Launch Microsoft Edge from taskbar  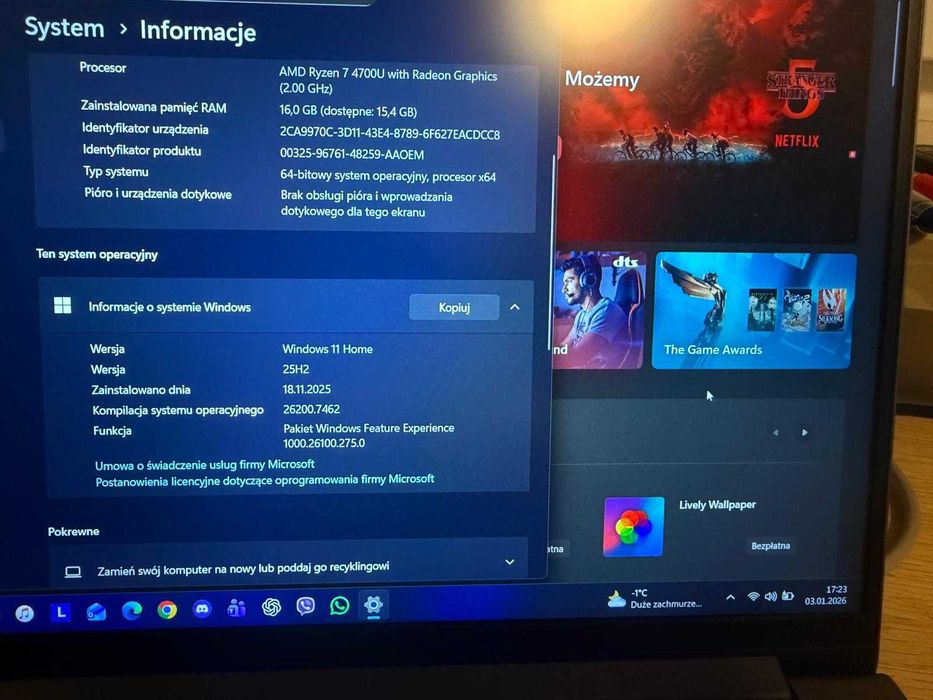coord(132,610)
